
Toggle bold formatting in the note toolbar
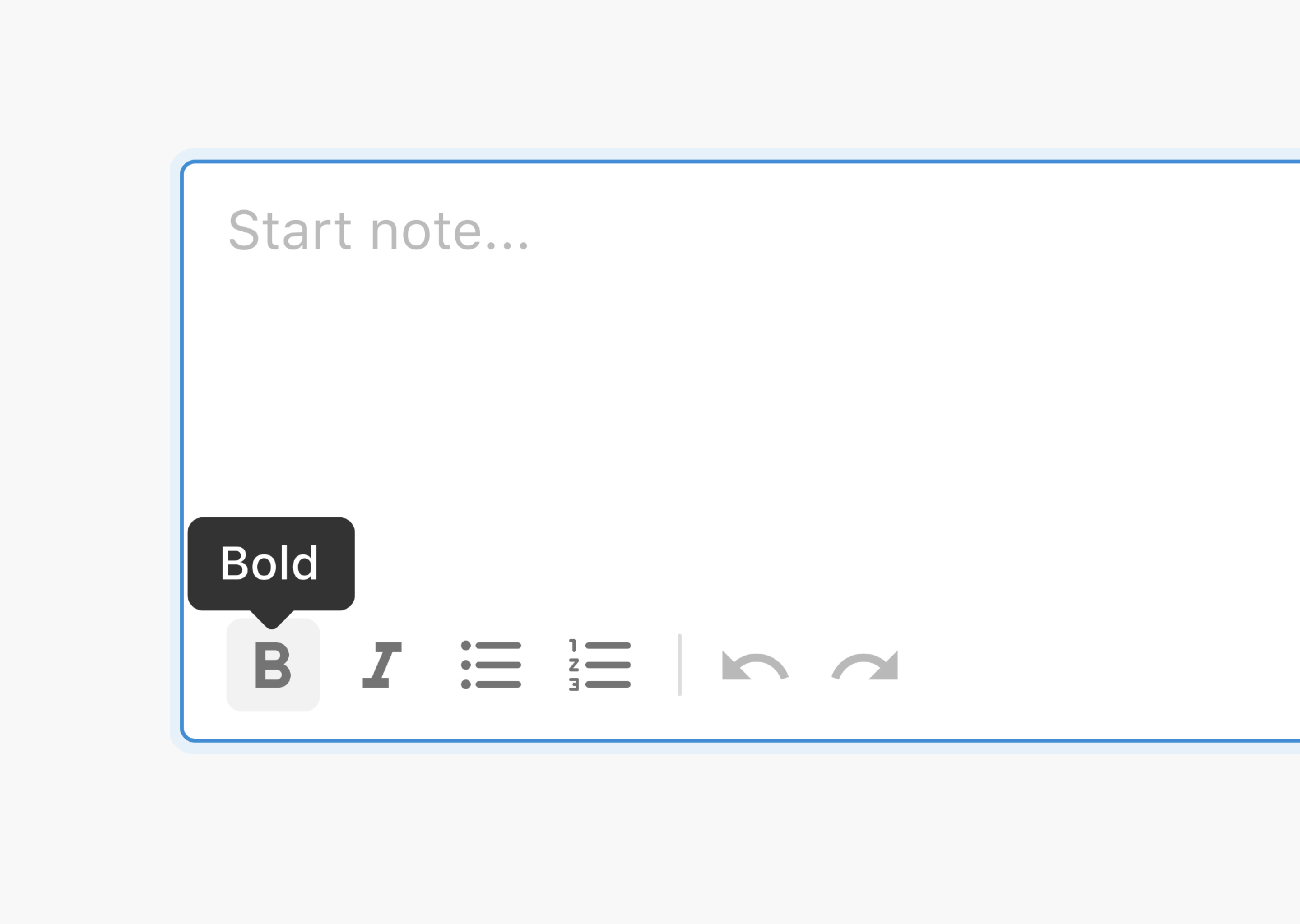273,665
